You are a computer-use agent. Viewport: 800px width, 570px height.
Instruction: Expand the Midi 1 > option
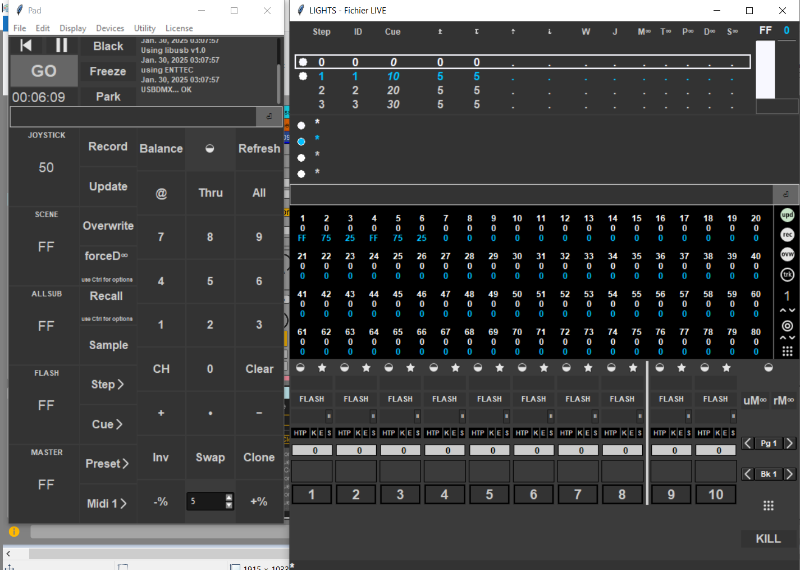click(x=108, y=503)
